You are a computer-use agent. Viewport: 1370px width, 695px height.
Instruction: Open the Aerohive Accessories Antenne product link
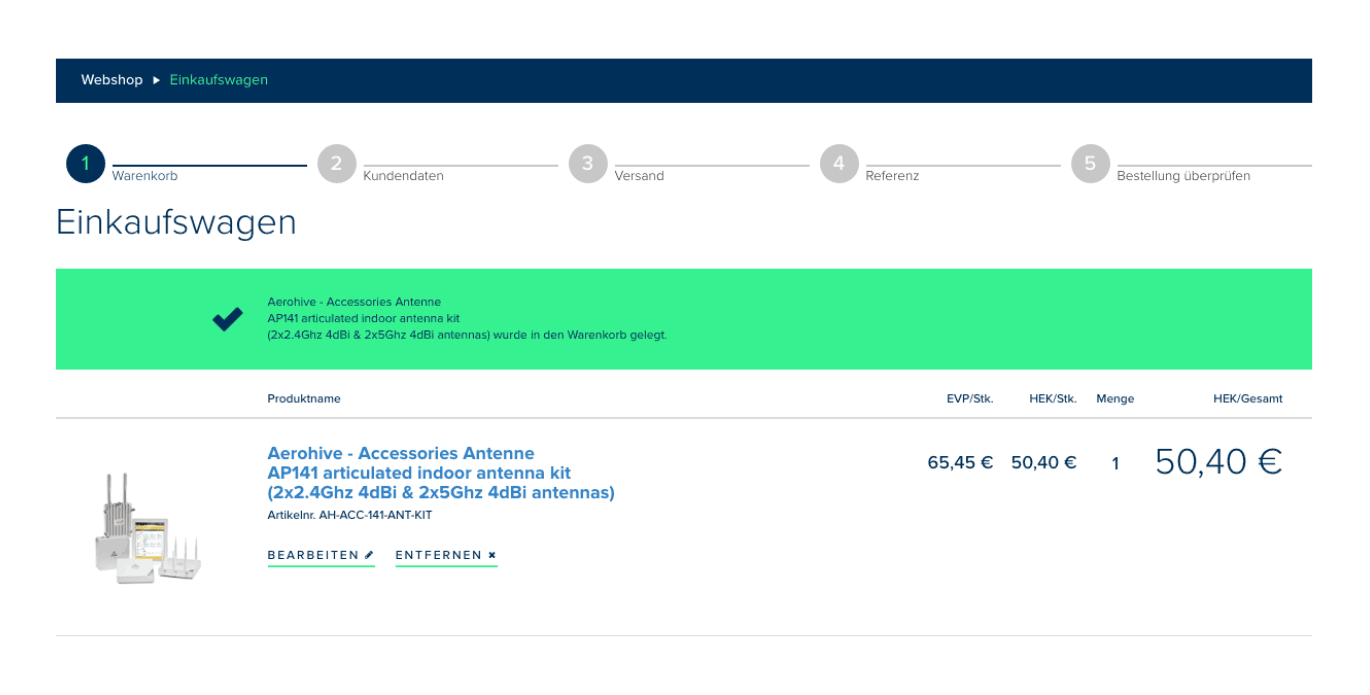point(441,473)
